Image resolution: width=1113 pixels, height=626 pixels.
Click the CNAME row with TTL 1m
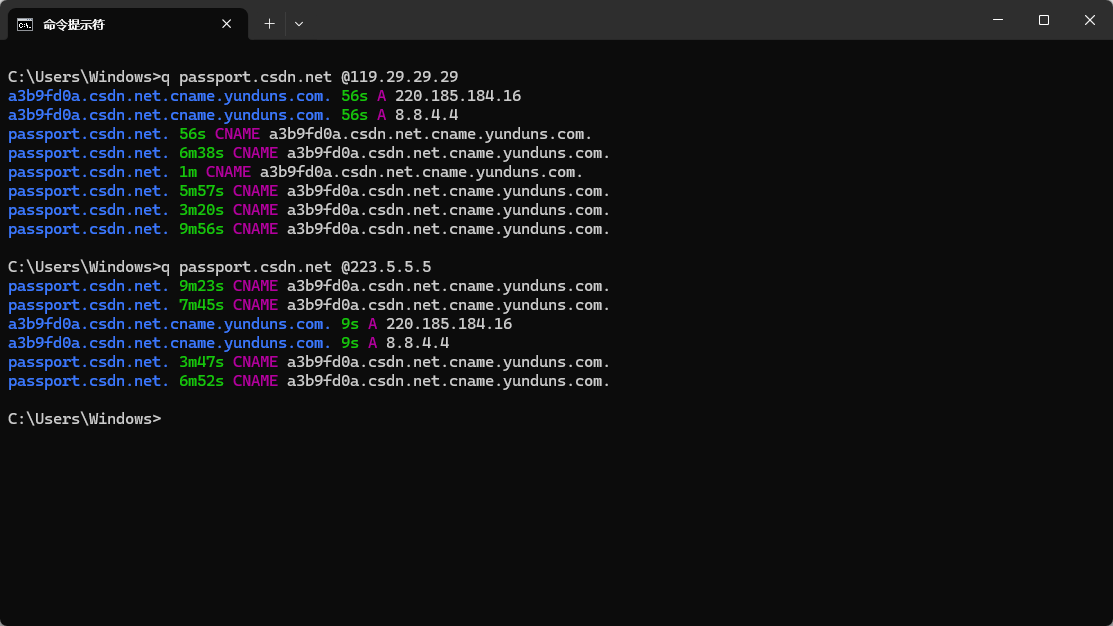coord(295,172)
